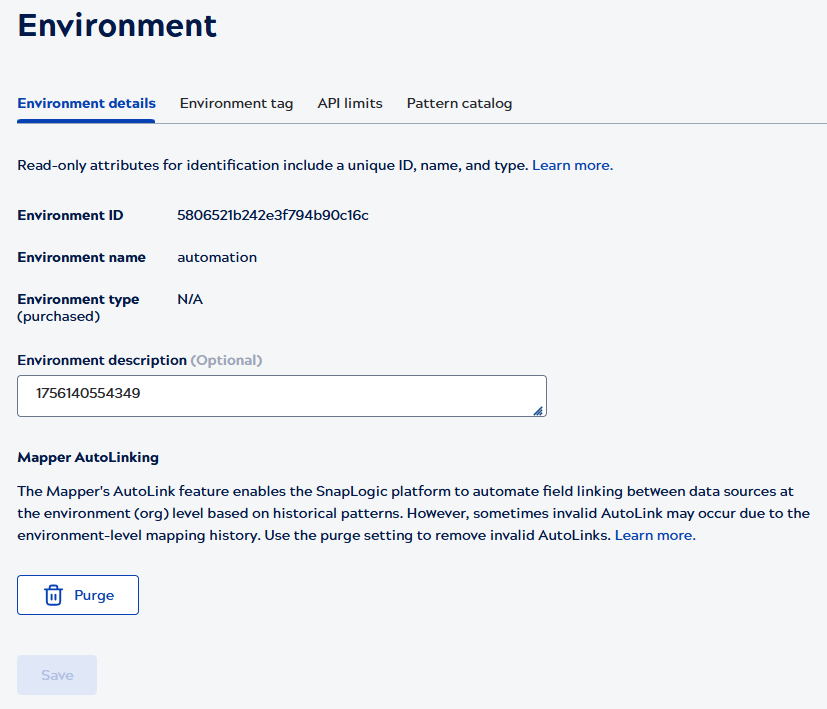Click the (purchased) text under Environment type
The width and height of the screenshot is (827, 709).
click(59, 316)
